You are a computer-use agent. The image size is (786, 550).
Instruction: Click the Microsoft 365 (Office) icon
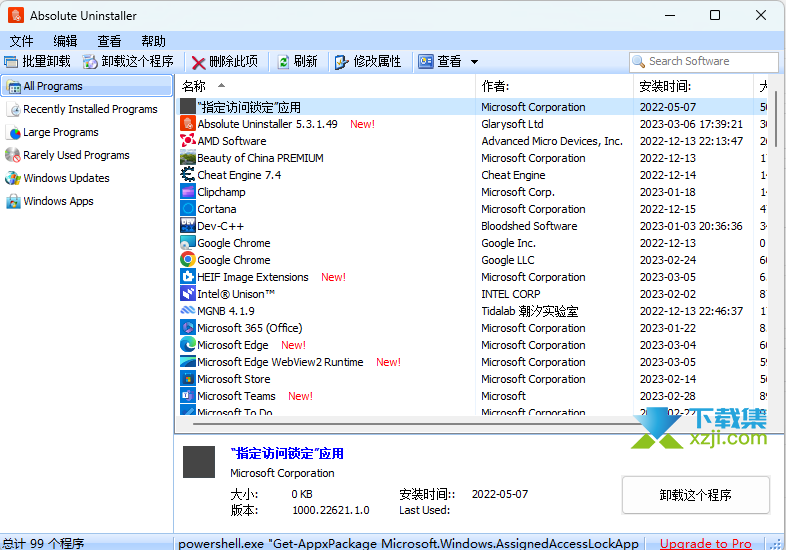(188, 328)
